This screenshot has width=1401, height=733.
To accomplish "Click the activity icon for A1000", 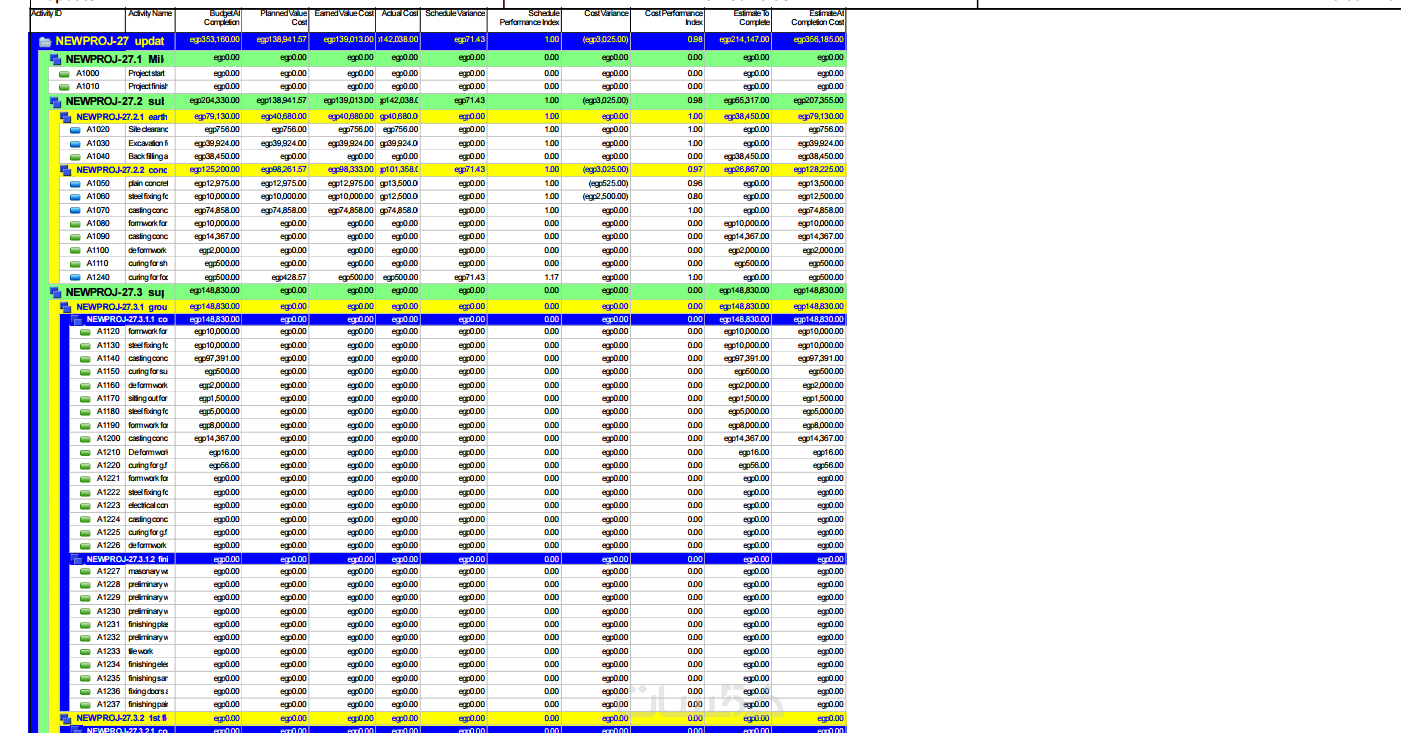I will tap(64, 74).
